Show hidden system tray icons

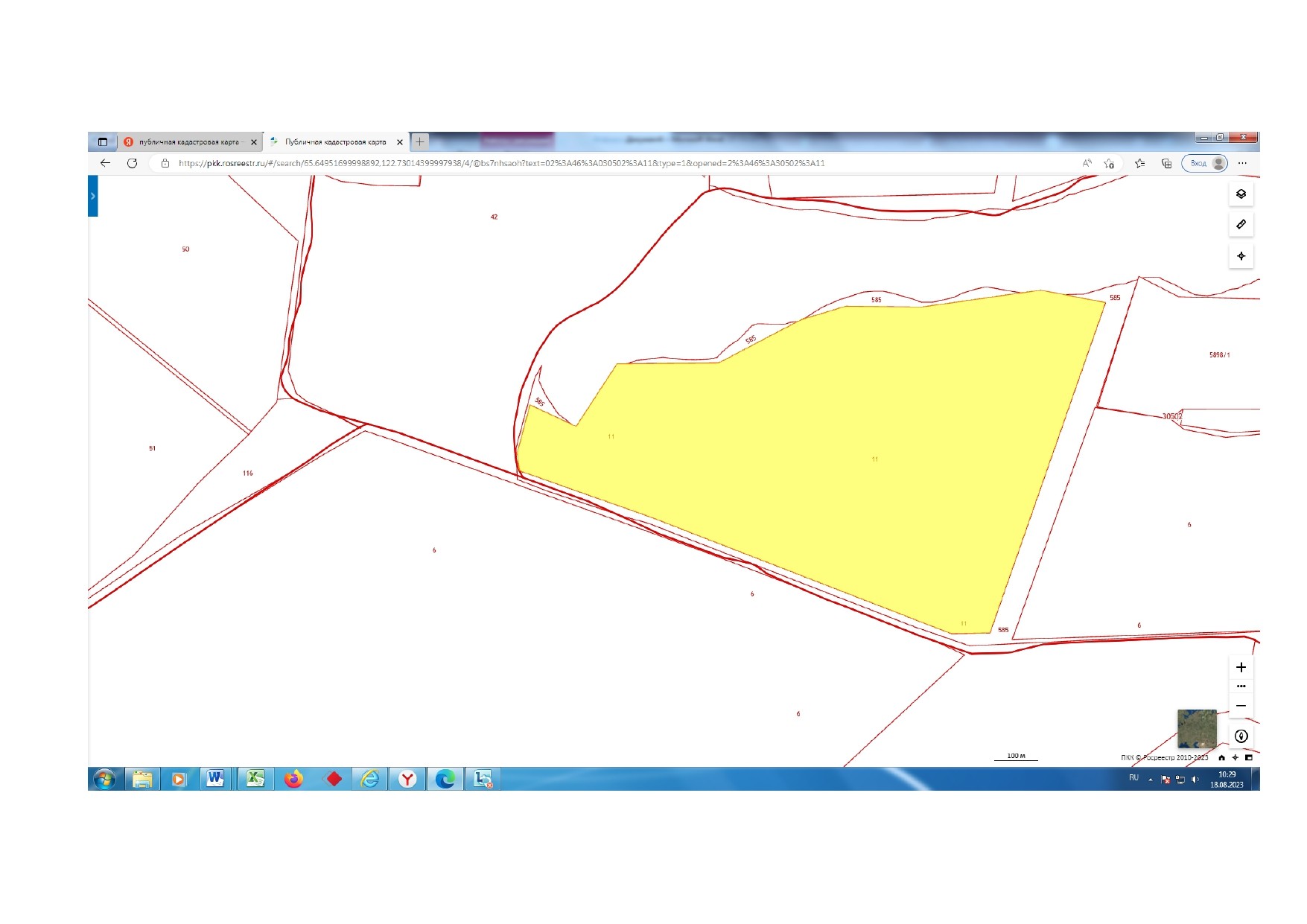(x=1151, y=780)
